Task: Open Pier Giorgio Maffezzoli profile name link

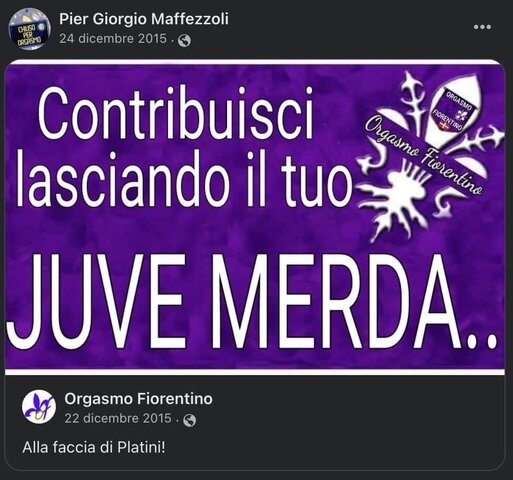Action: 144,19
